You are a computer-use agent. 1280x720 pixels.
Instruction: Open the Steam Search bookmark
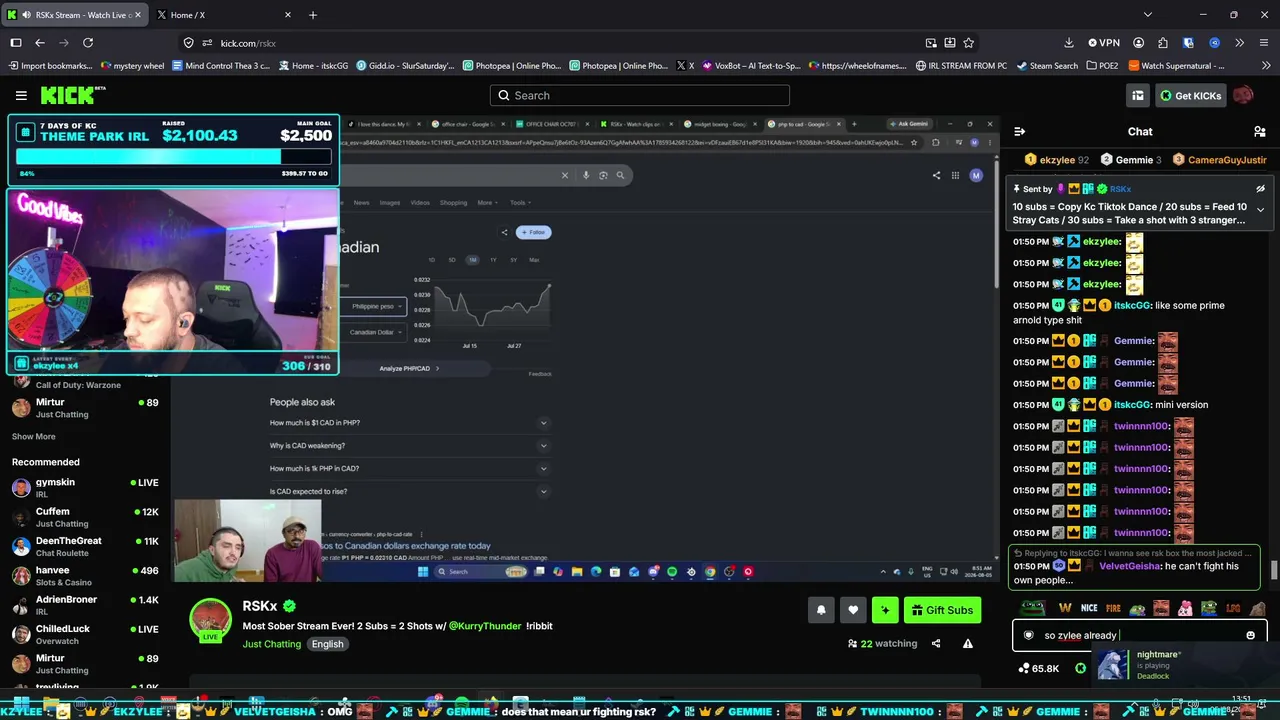coord(1047,66)
